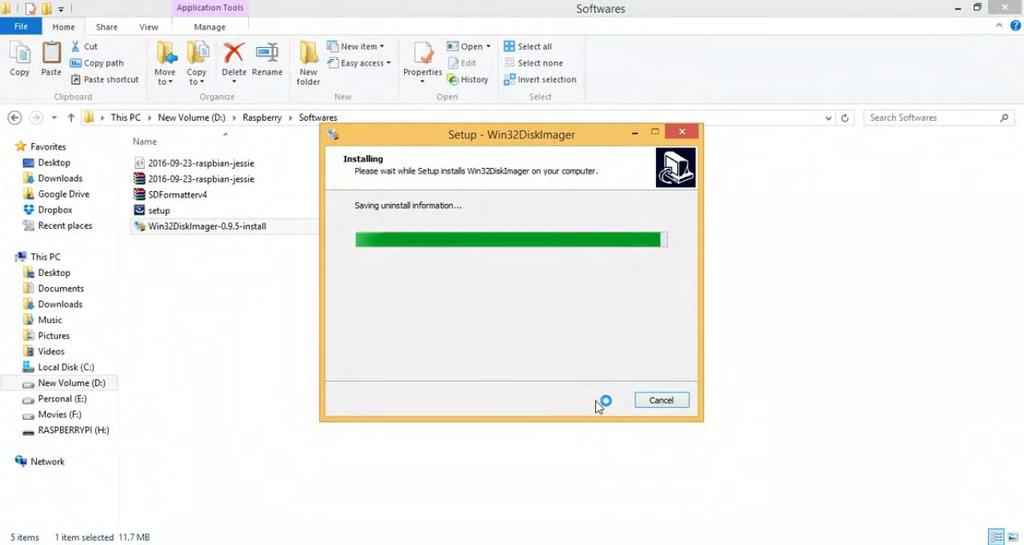Select the setup file in the list
This screenshot has width=1024, height=545.
(x=152, y=210)
